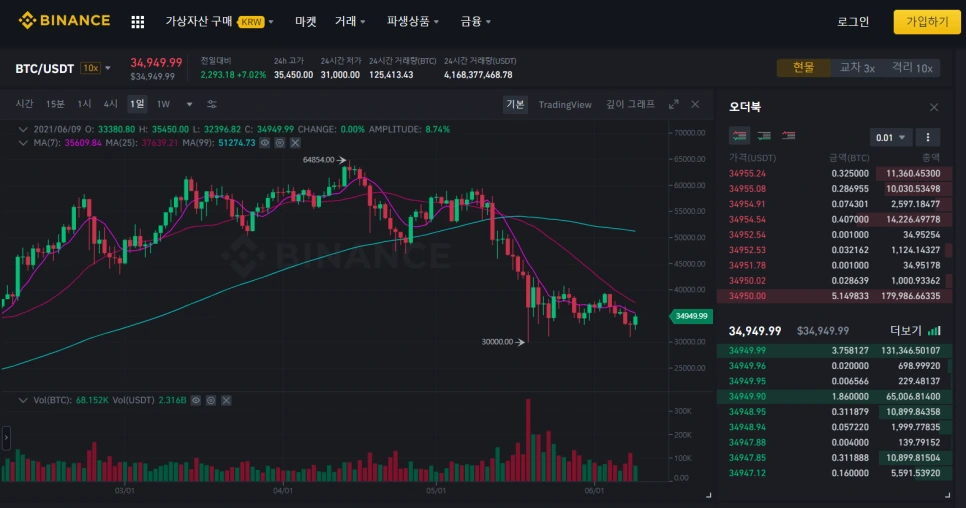Open chart indicator settings icon
966x508 pixels.
(211, 104)
